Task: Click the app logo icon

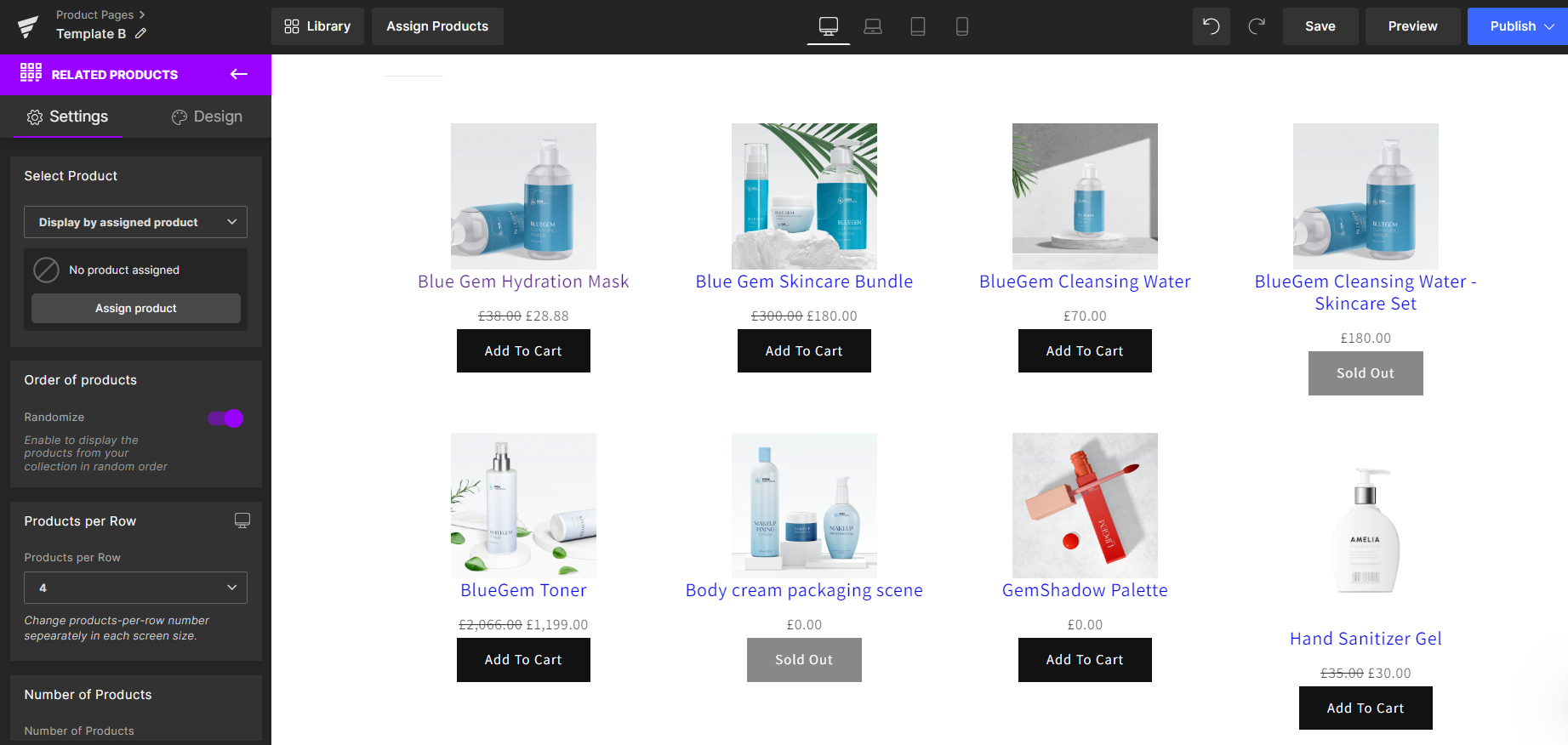Action: click(28, 26)
